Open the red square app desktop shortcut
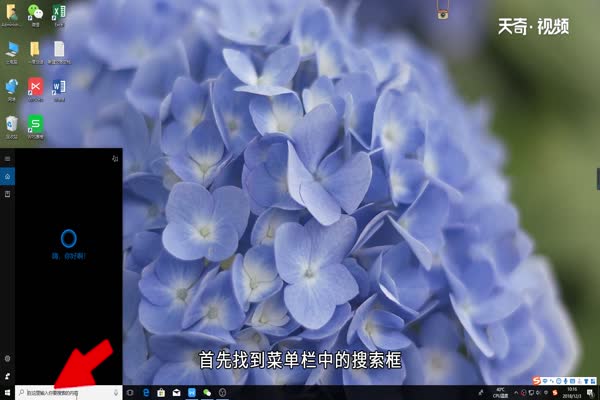The height and width of the screenshot is (400, 600). click(x=35, y=89)
